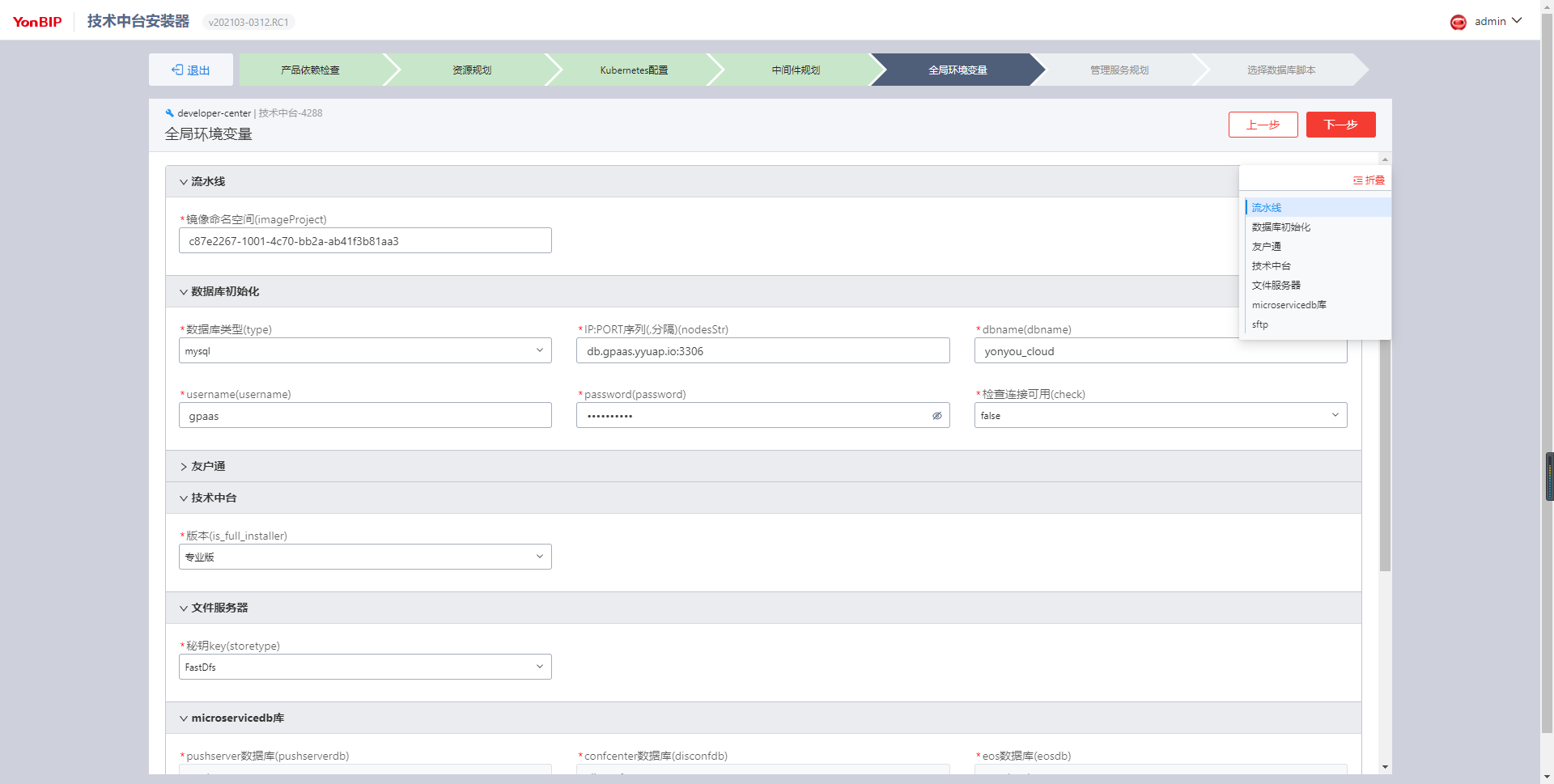This screenshot has height=784, width=1554.
Task: Open the 检查连接可用 check dropdown
Action: [x=1161, y=415]
